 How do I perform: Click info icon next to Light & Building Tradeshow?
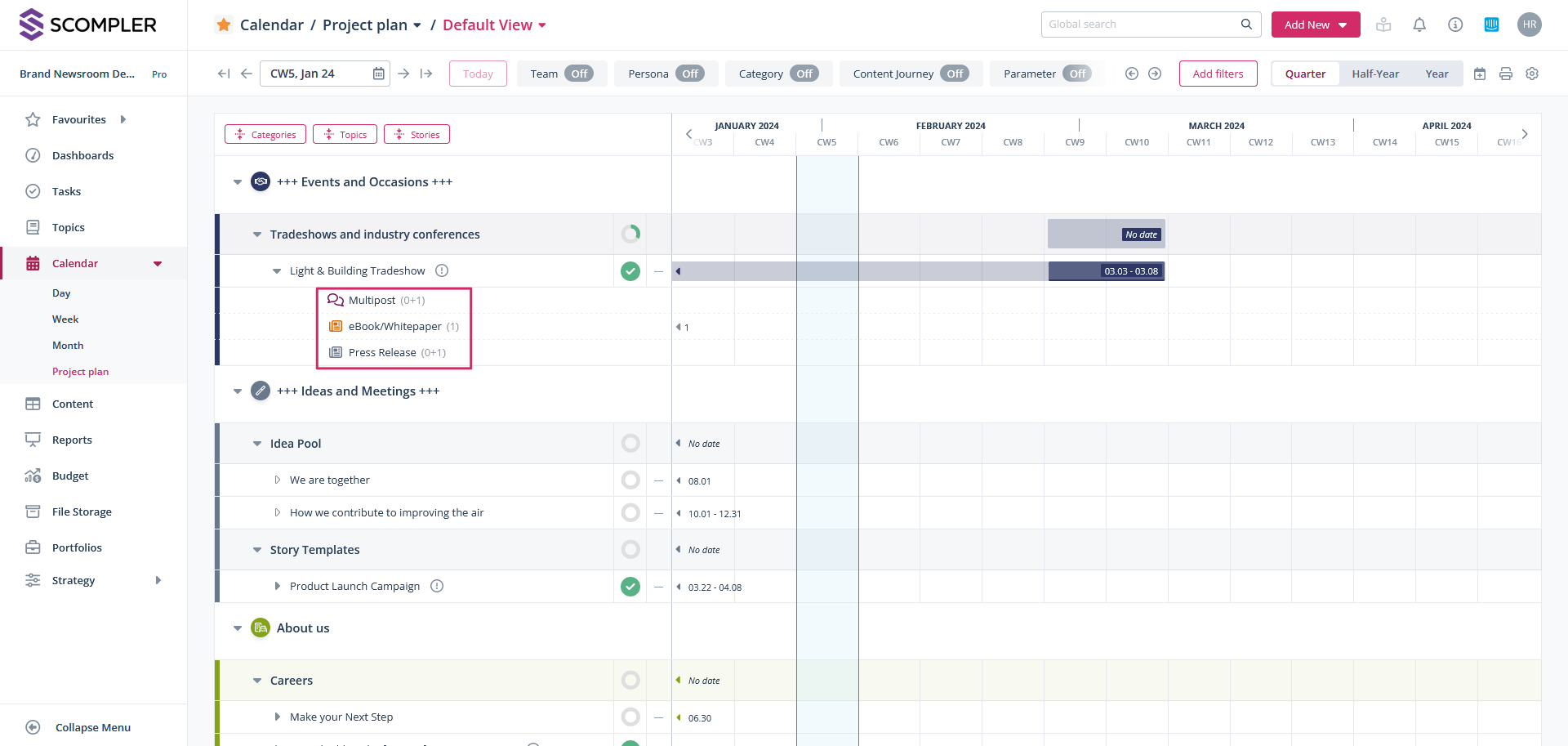[442, 270]
